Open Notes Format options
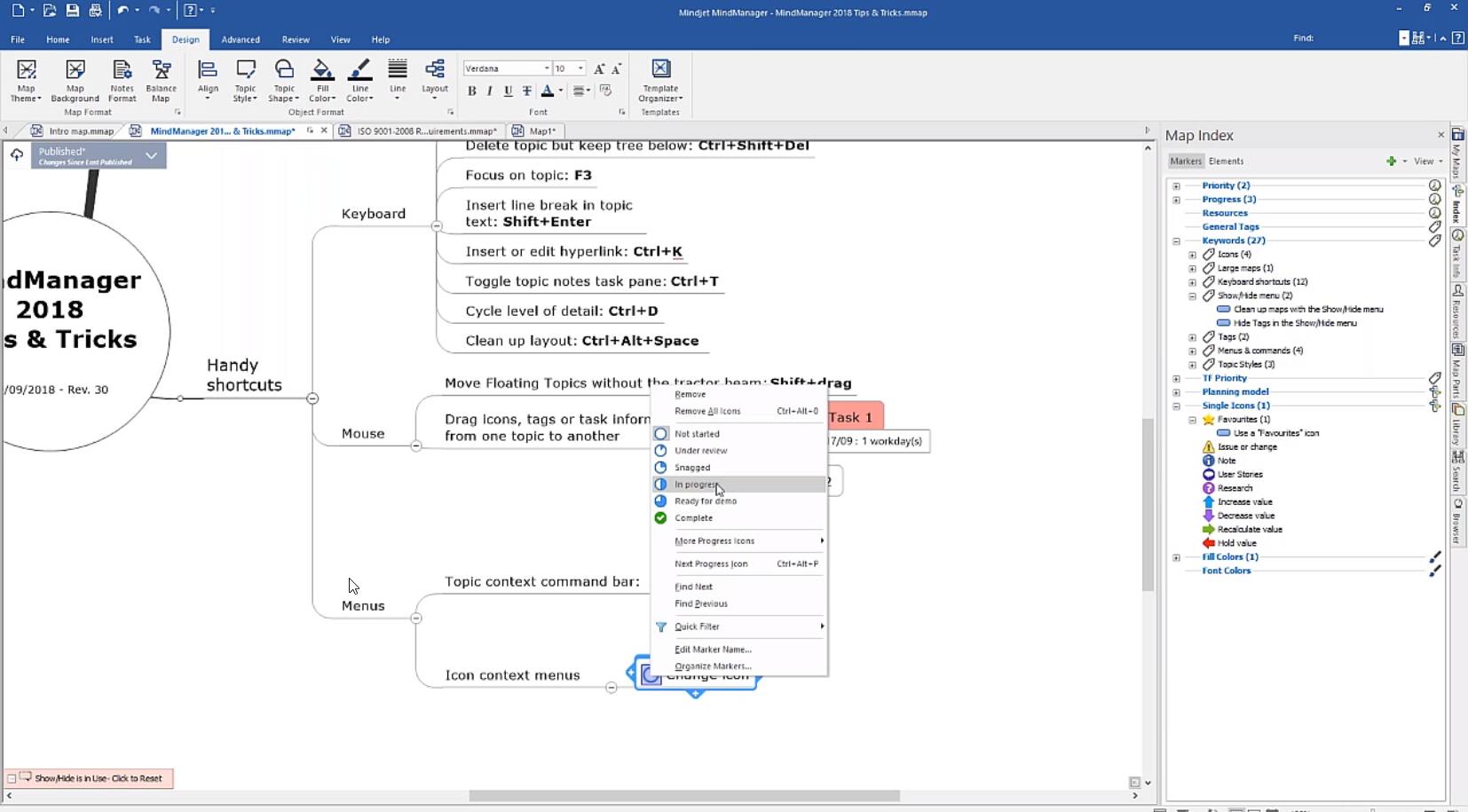This screenshot has height=812, width=1468. (x=122, y=80)
